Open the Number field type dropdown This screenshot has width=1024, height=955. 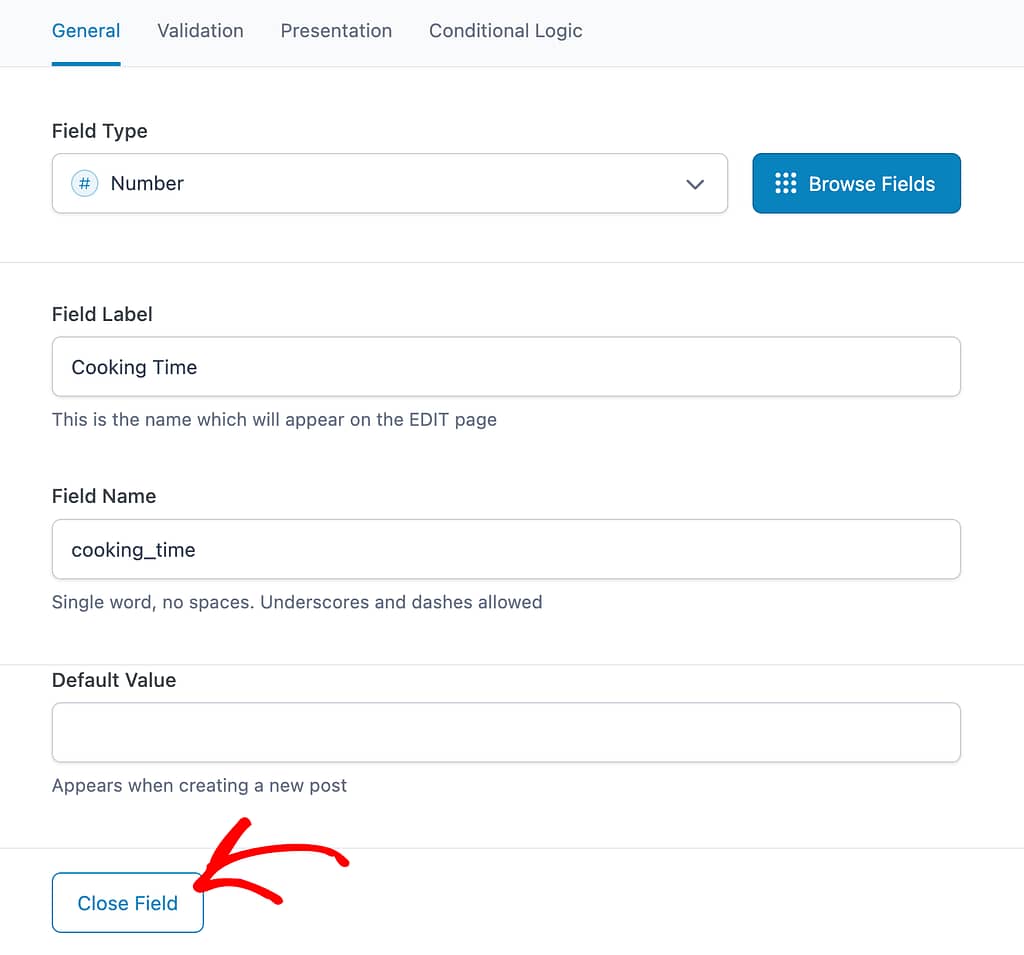pyautogui.click(x=390, y=184)
